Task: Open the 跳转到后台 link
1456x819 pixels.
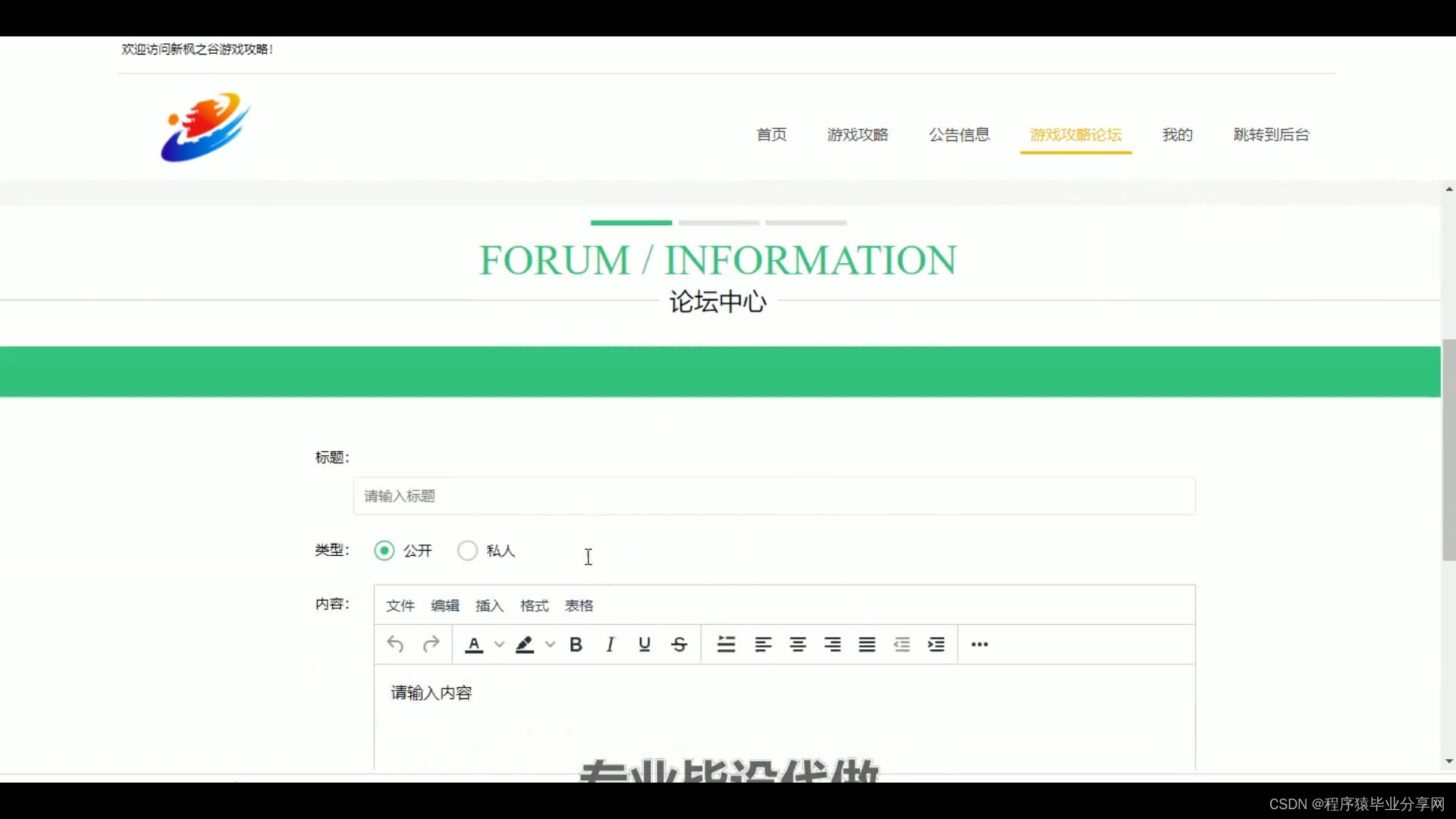Action: click(x=1271, y=135)
